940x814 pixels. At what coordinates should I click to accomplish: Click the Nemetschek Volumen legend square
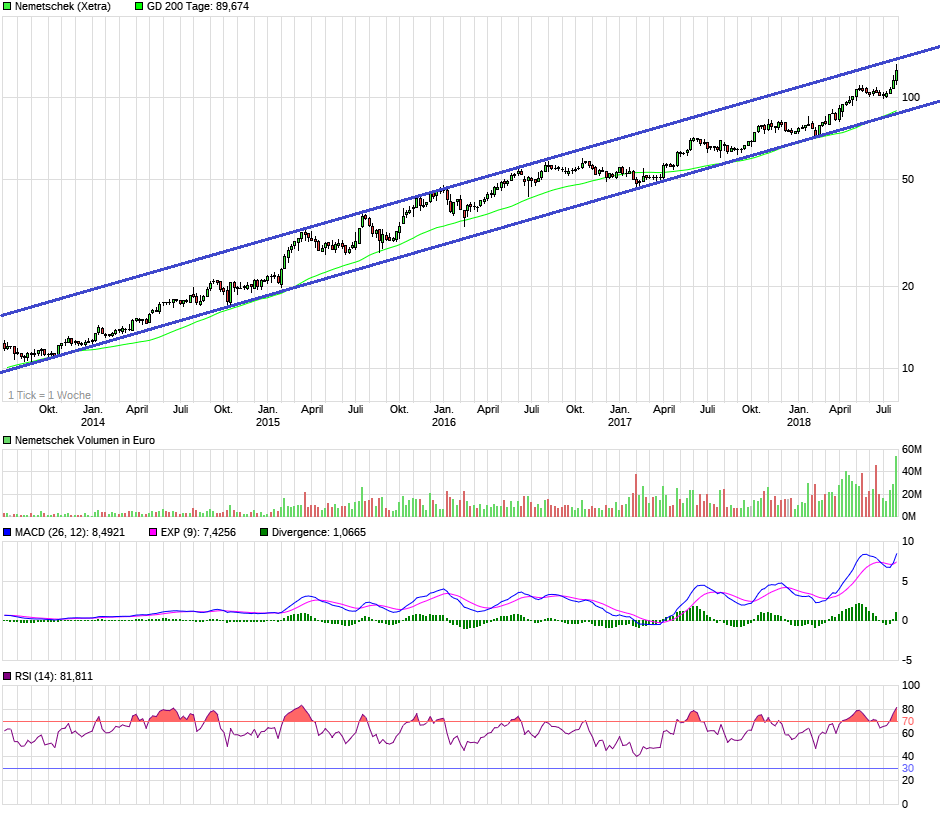(7, 440)
